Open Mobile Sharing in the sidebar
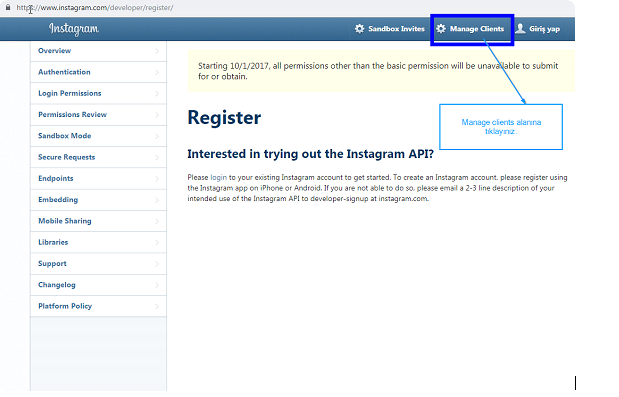This screenshot has height=397, width=619. tap(98, 221)
